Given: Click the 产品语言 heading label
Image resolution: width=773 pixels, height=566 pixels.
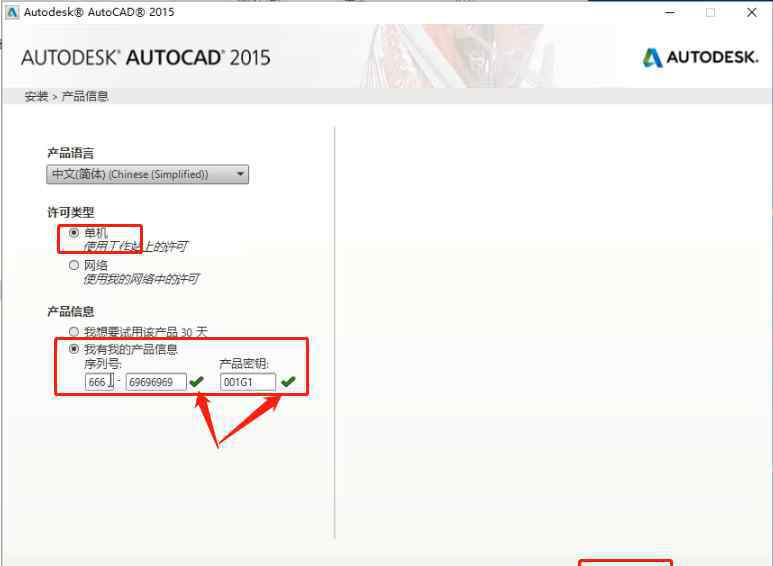Looking at the screenshot, I should pyautogui.click(x=70, y=153).
